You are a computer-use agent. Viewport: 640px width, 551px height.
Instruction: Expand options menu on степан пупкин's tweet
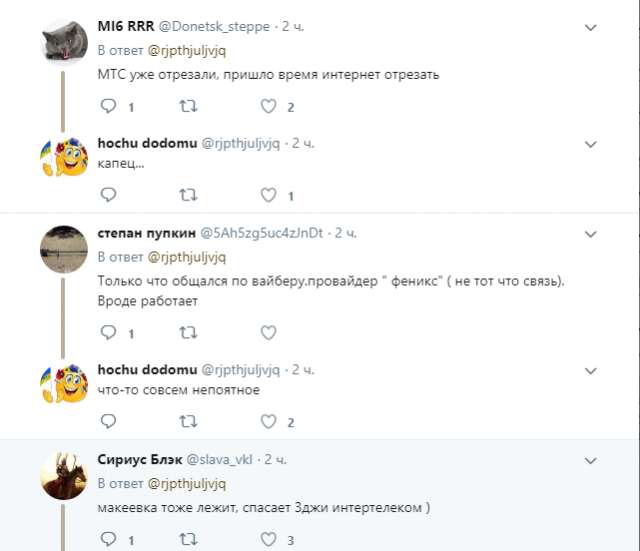point(591,234)
